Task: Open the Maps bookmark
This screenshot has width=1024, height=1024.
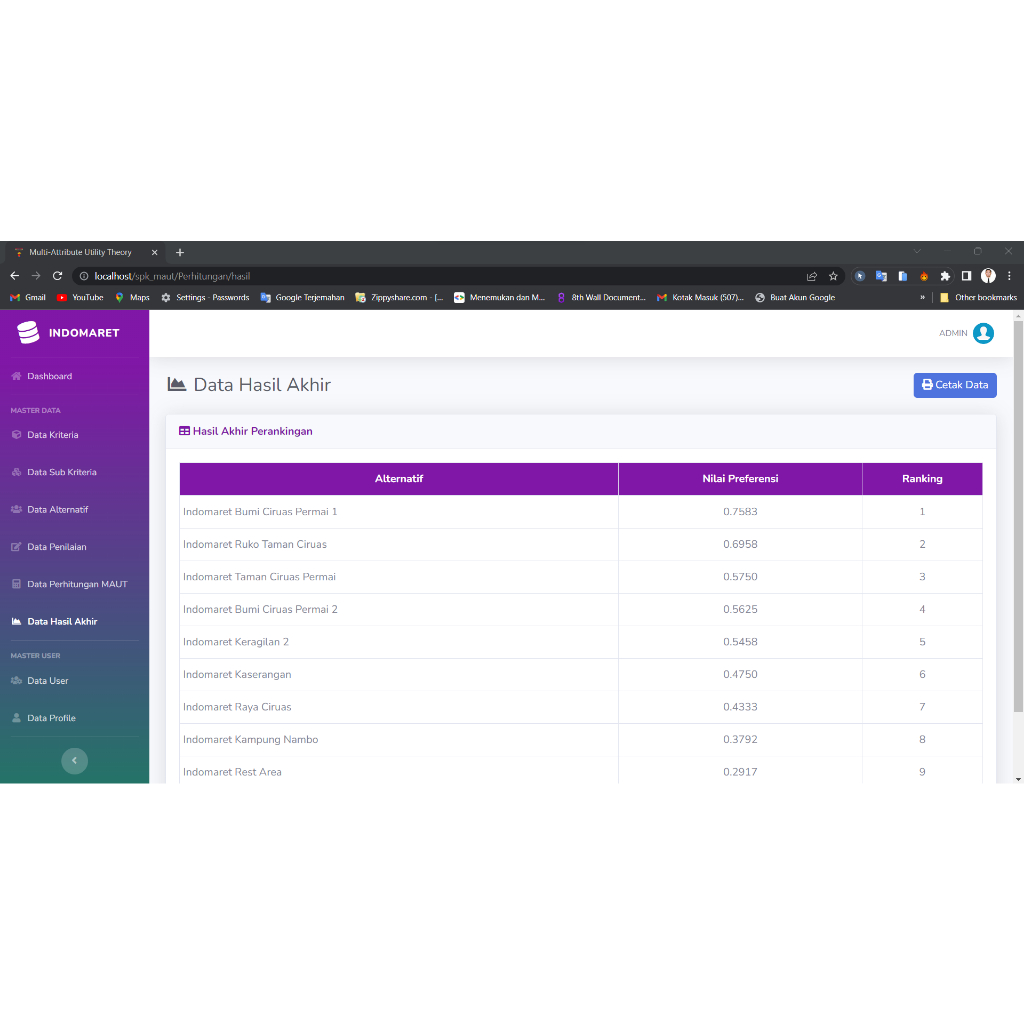Action: (133, 298)
